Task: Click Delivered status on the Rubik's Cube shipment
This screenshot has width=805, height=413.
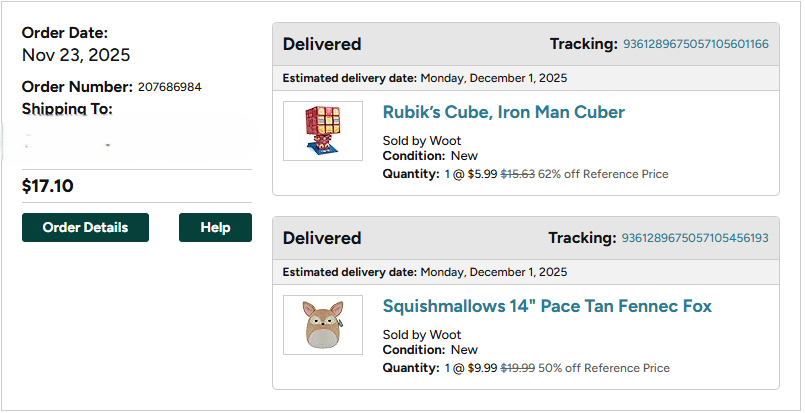Action: coord(322,44)
